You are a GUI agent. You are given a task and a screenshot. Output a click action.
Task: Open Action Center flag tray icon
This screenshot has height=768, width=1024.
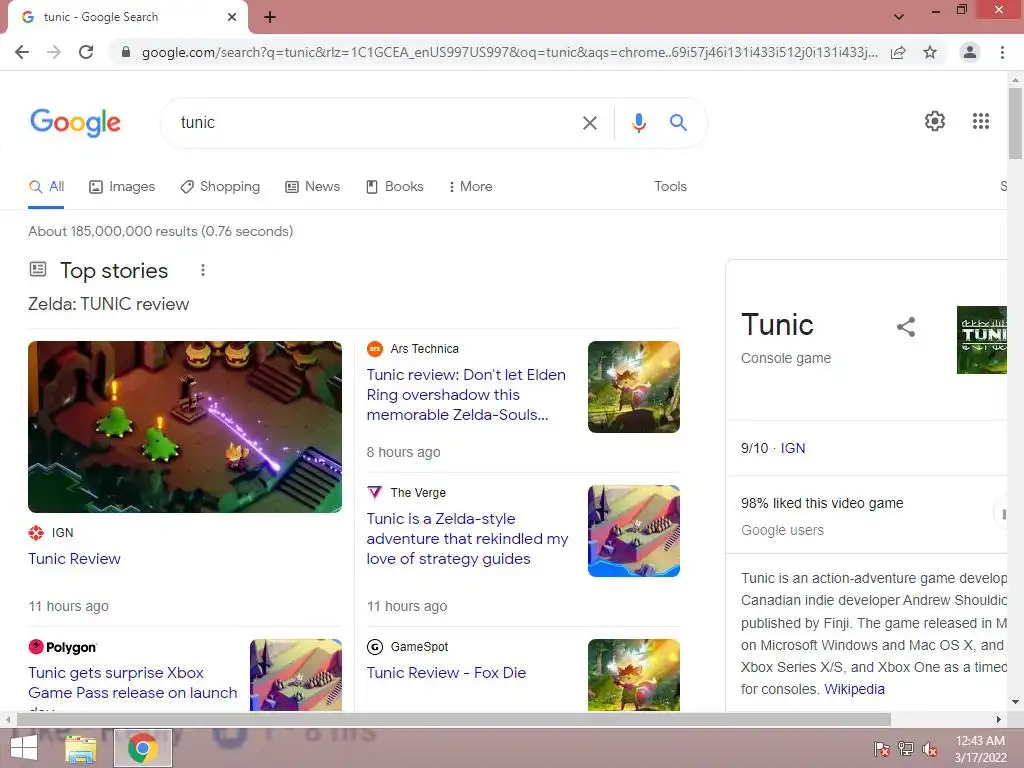881,749
